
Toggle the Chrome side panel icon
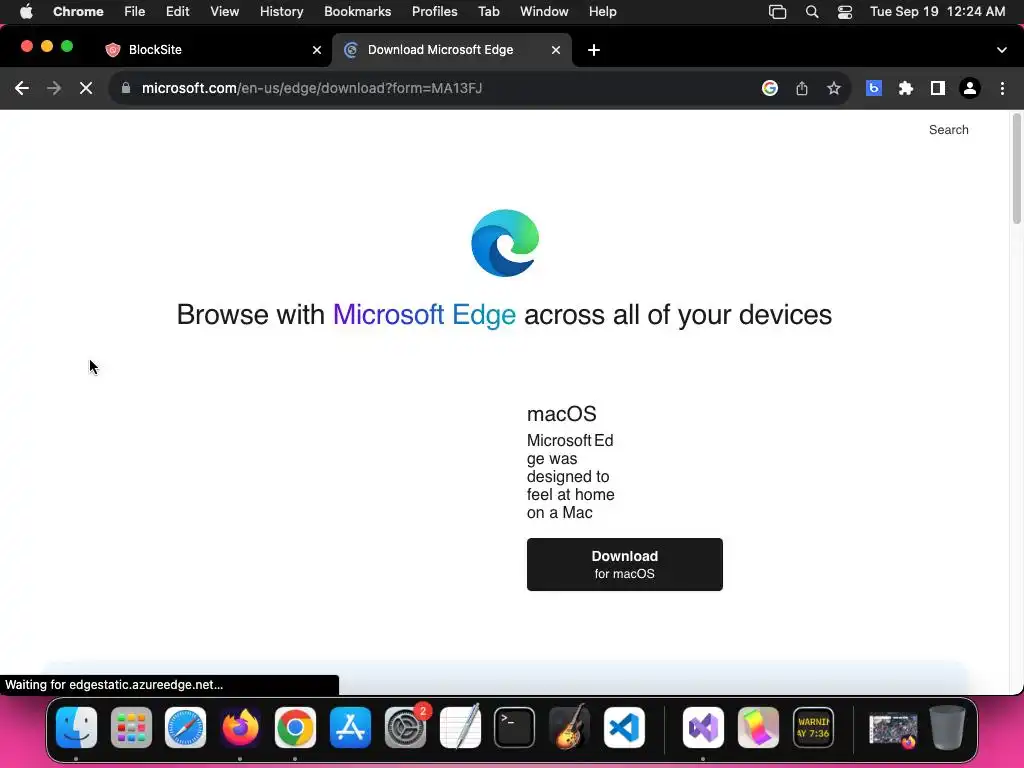(938, 88)
